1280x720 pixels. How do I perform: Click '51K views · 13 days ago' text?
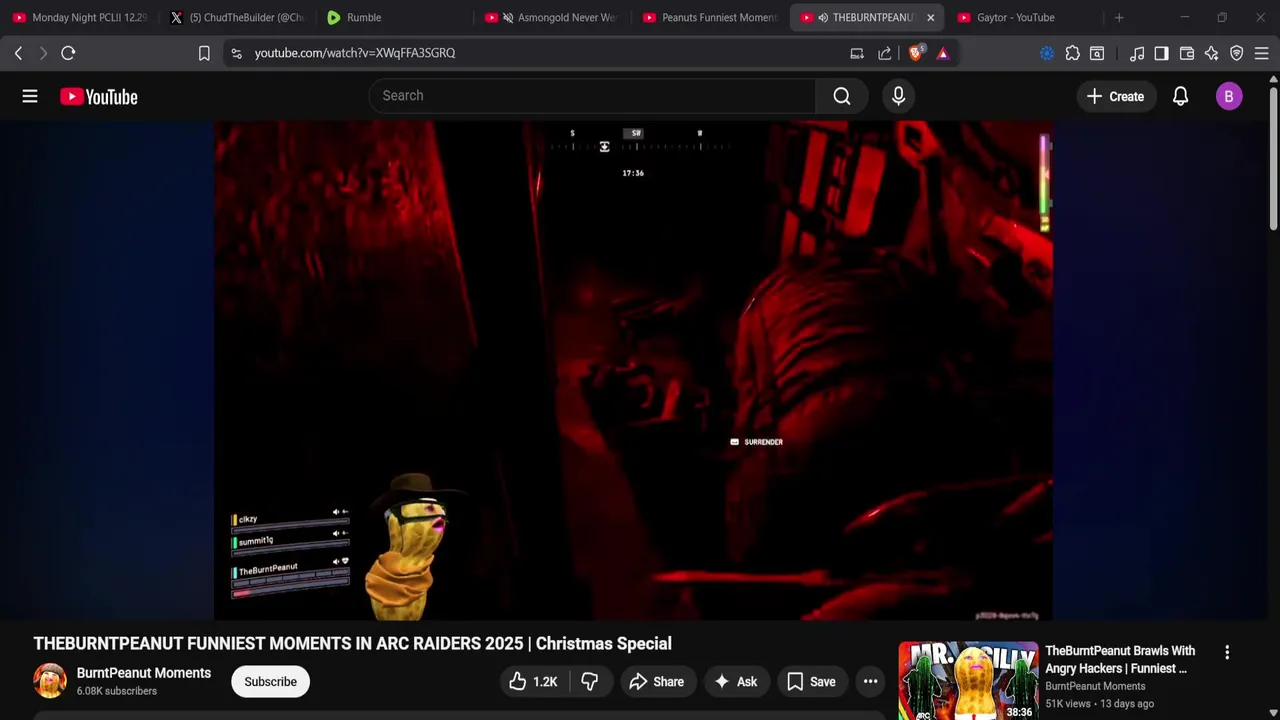[x=1099, y=704]
